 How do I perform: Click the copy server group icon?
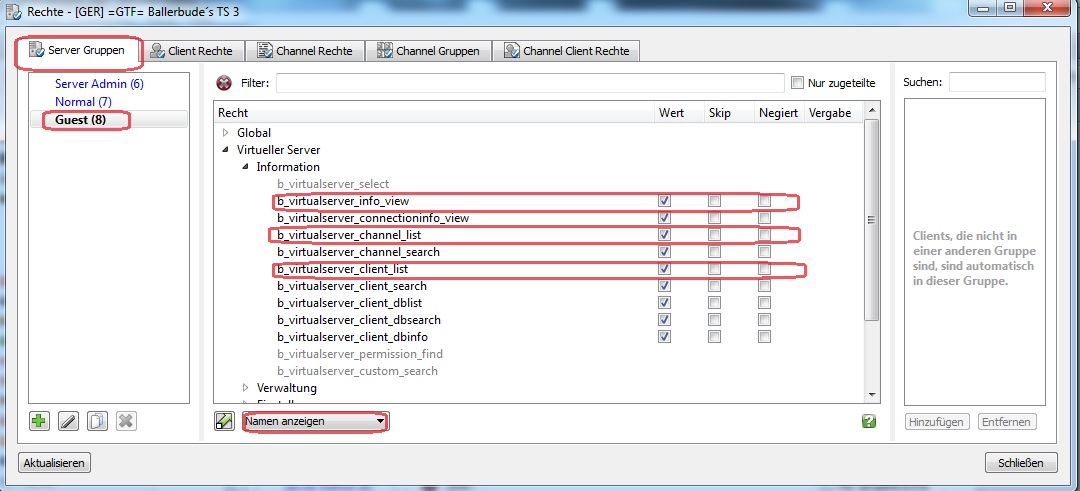tap(97, 421)
